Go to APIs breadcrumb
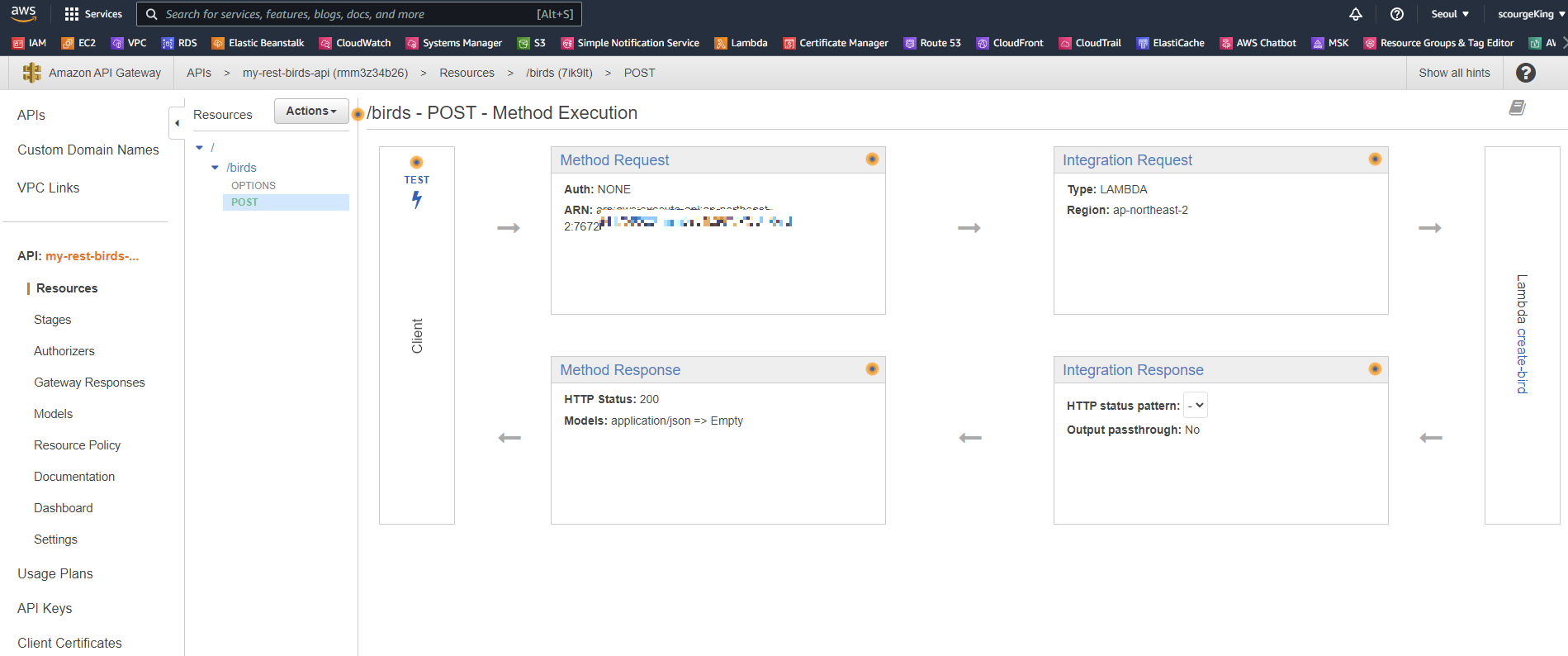Screen dimensions: 1568x656 (x=199, y=73)
